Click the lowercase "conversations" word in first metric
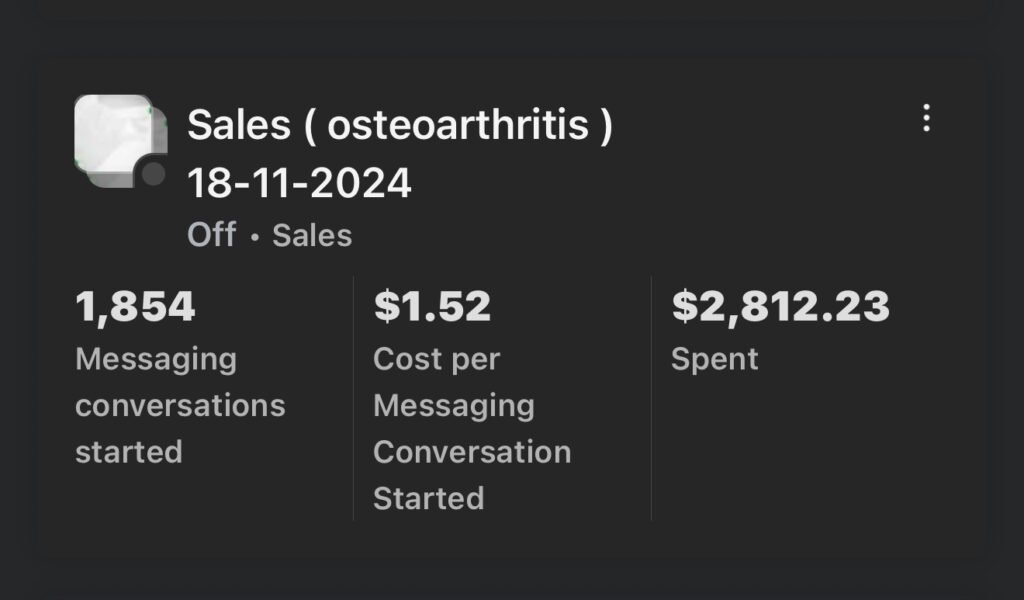 click(x=180, y=406)
